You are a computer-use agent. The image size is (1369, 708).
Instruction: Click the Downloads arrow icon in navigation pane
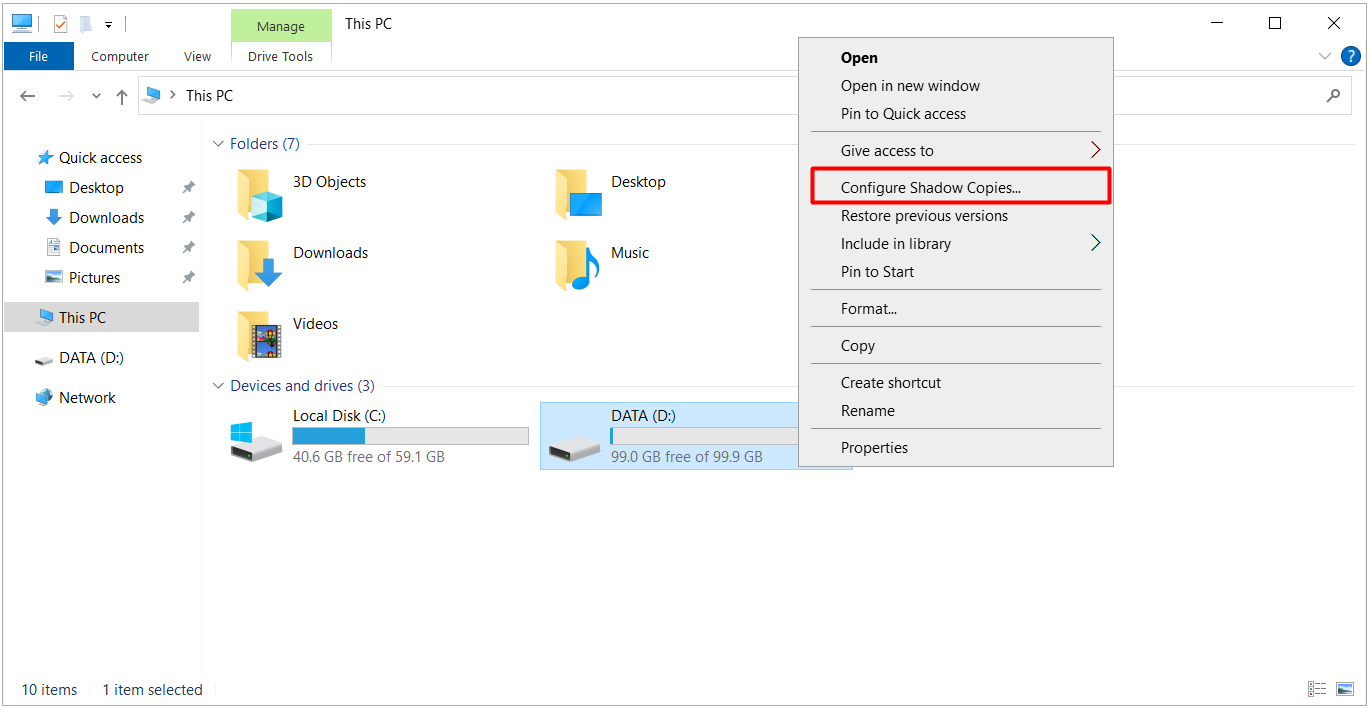(x=54, y=218)
